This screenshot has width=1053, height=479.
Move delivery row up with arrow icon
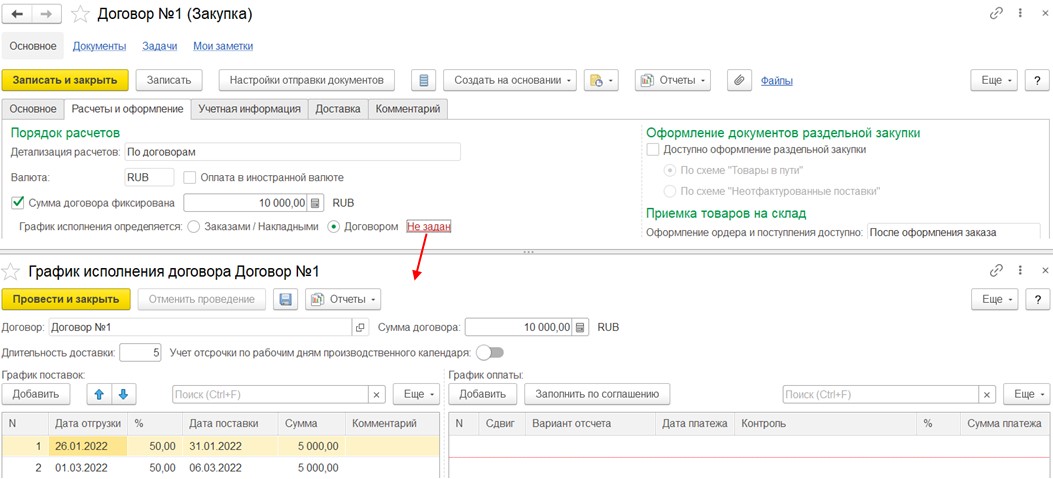pyautogui.click(x=99, y=394)
